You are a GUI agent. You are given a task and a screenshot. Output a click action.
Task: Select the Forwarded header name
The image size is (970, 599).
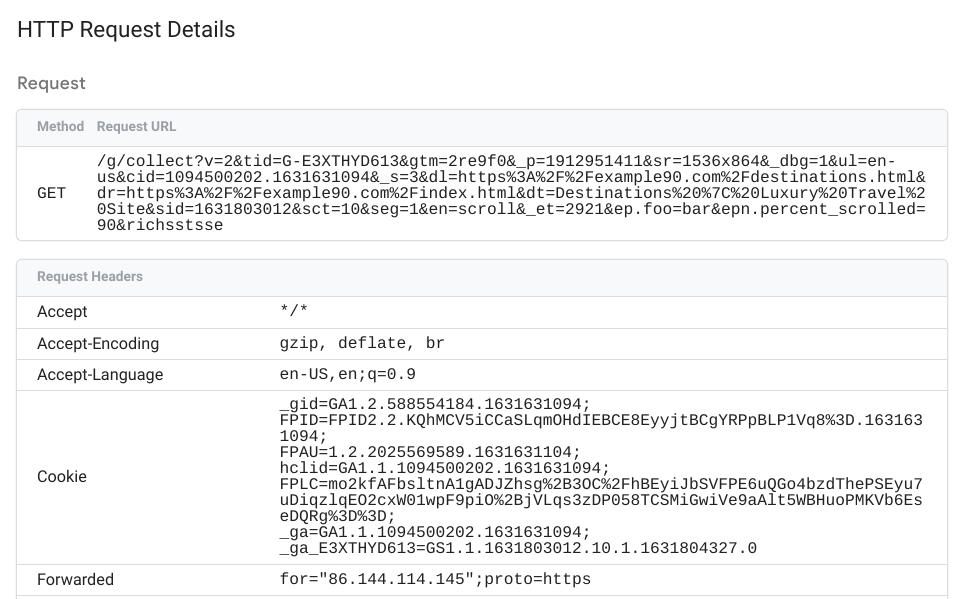[x=75, y=579]
